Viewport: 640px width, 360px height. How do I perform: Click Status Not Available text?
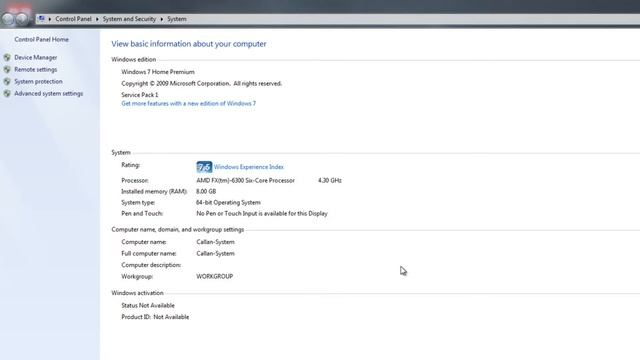coord(148,305)
